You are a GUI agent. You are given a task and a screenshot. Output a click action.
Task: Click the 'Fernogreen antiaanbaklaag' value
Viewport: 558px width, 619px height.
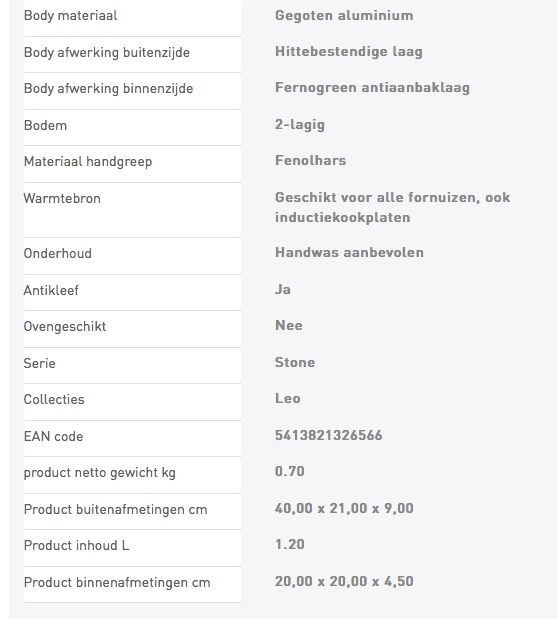coord(372,88)
